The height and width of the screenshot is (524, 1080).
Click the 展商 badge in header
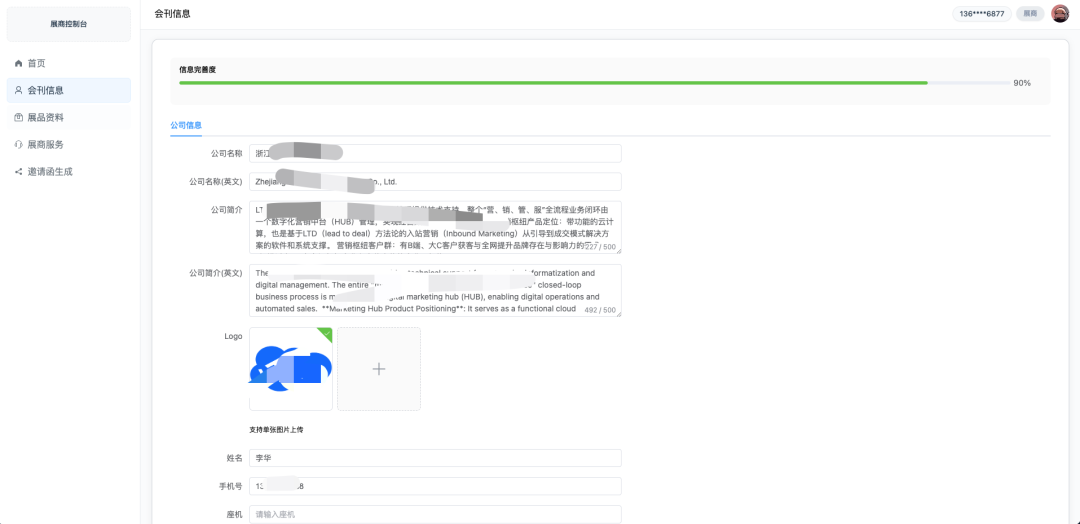[x=1030, y=14]
